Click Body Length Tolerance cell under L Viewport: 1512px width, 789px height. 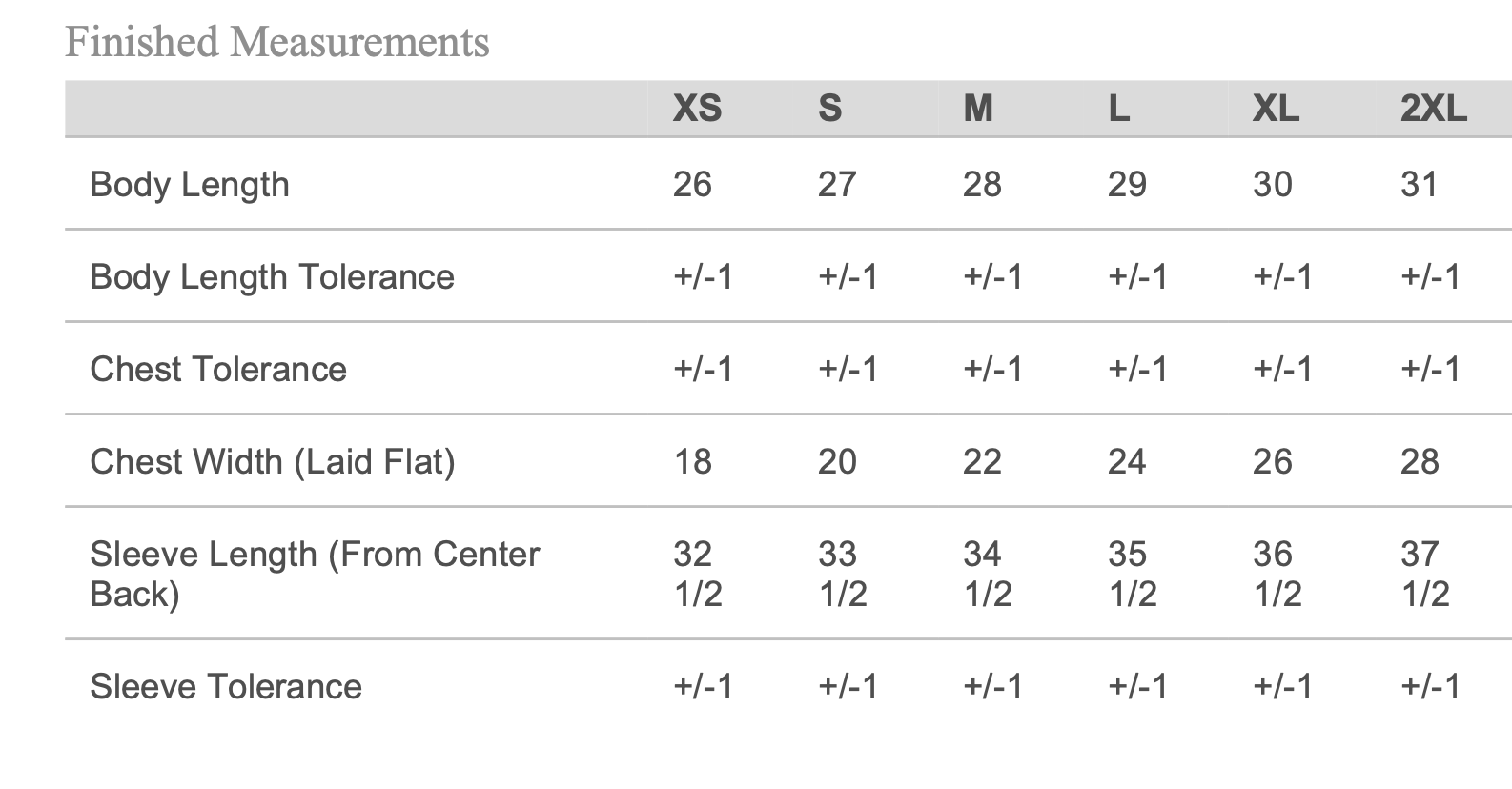click(1137, 276)
